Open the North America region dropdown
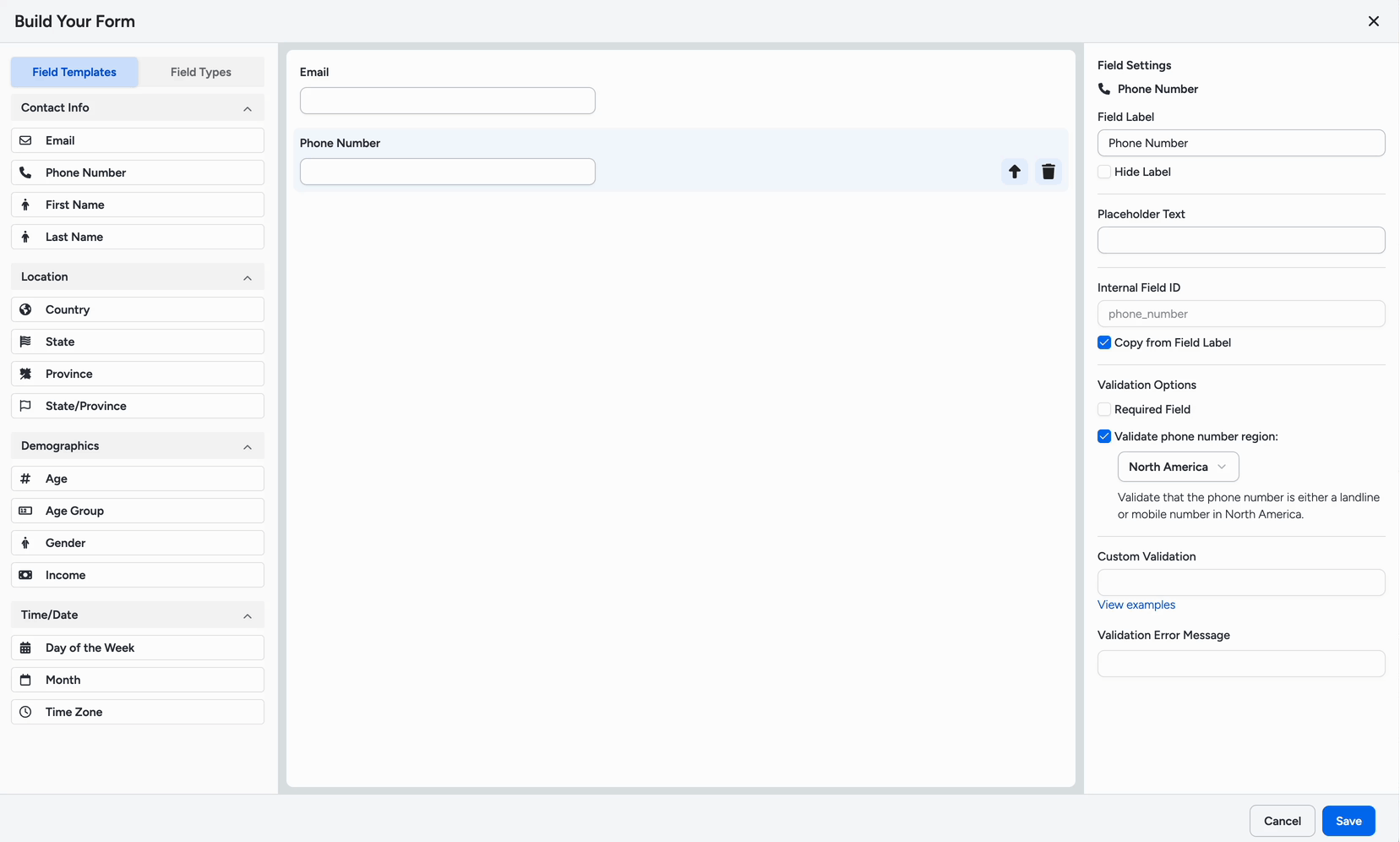The height and width of the screenshot is (842, 1400). coord(1179,467)
